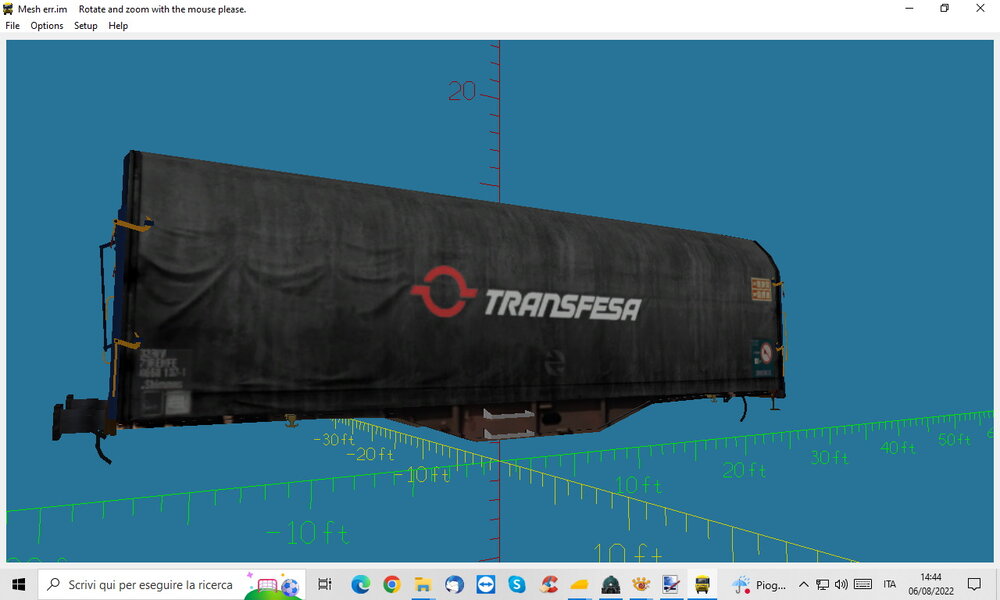Open the yellow wedge app in the taskbar
The image size is (1000, 600).
pyautogui.click(x=579, y=584)
